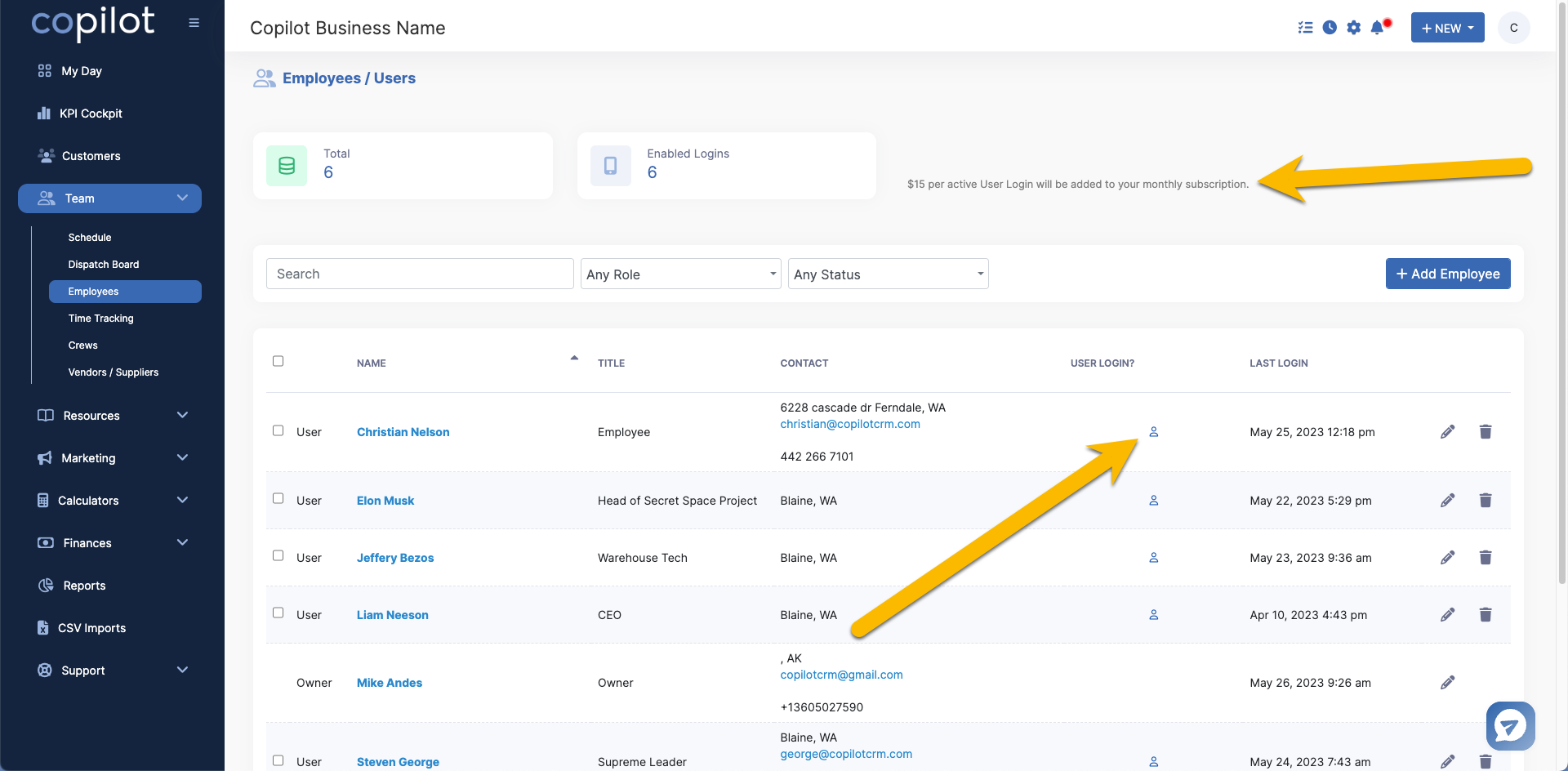Click user login icon for Christian Nelson
The height and width of the screenshot is (771, 1568).
tap(1154, 432)
